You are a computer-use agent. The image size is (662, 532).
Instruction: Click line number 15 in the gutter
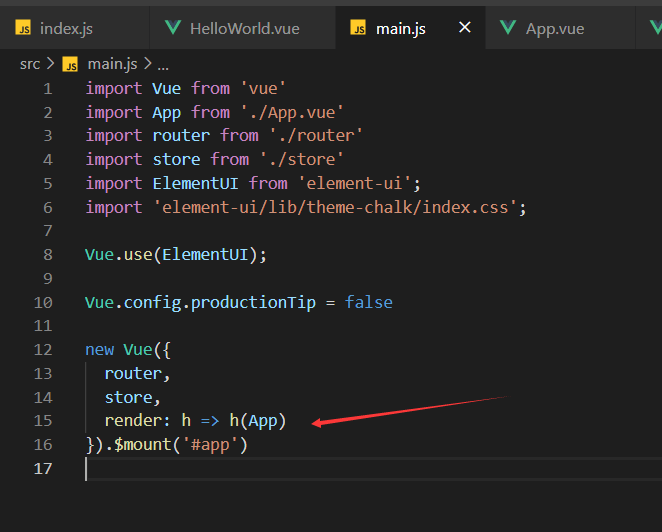pos(42,421)
